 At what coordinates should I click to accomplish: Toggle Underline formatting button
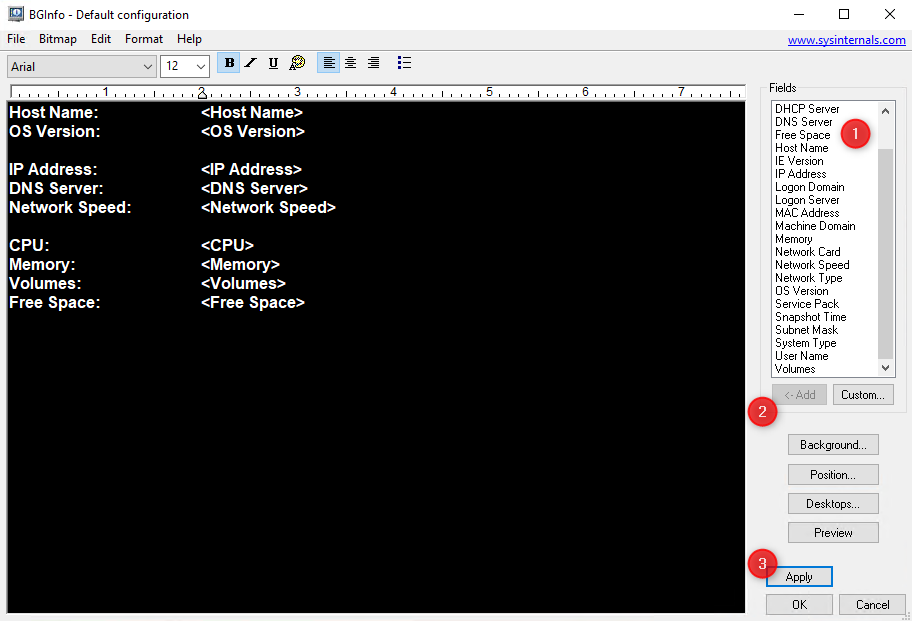pos(273,63)
